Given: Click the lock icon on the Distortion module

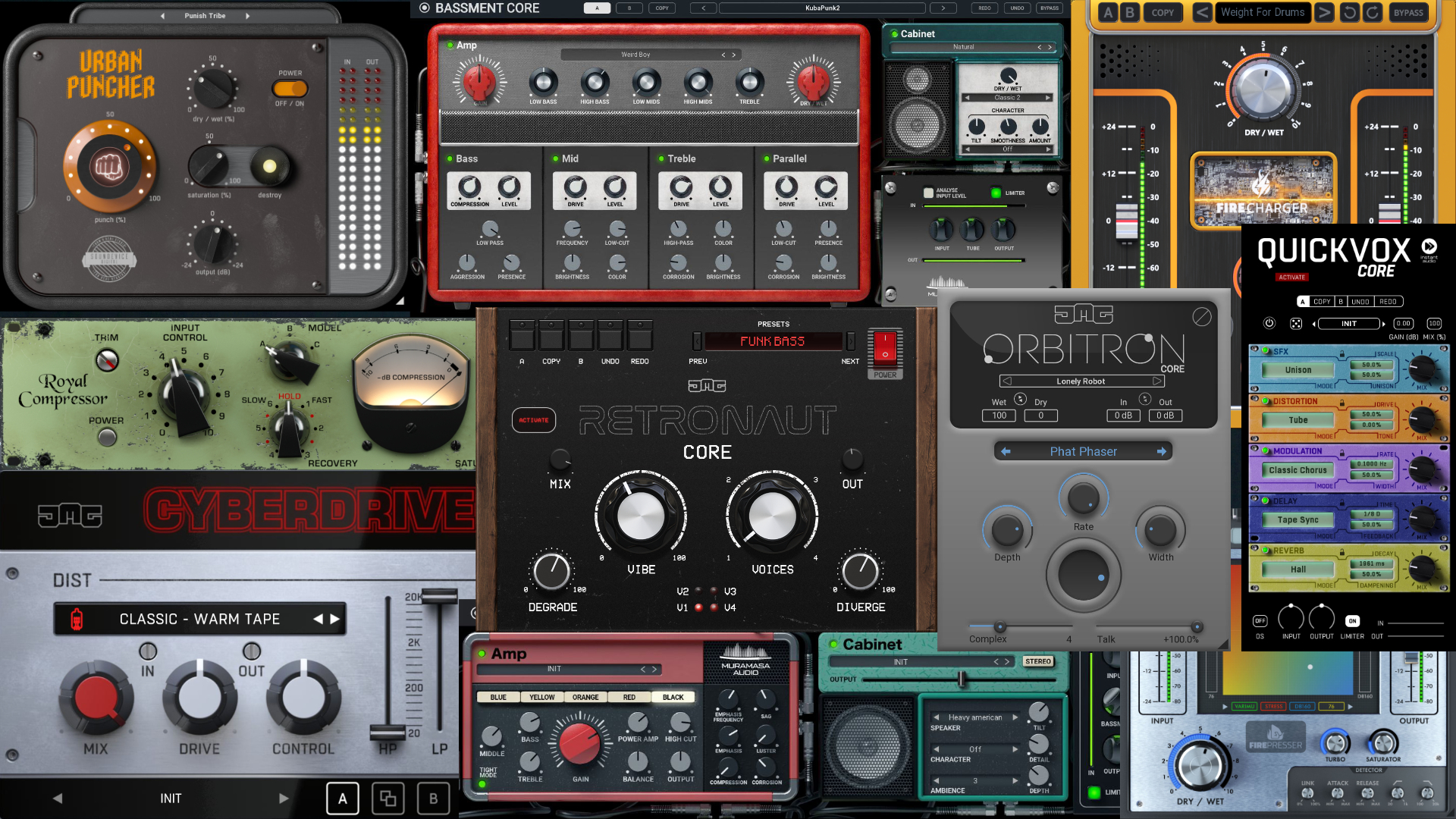Looking at the screenshot, I should (1341, 404).
